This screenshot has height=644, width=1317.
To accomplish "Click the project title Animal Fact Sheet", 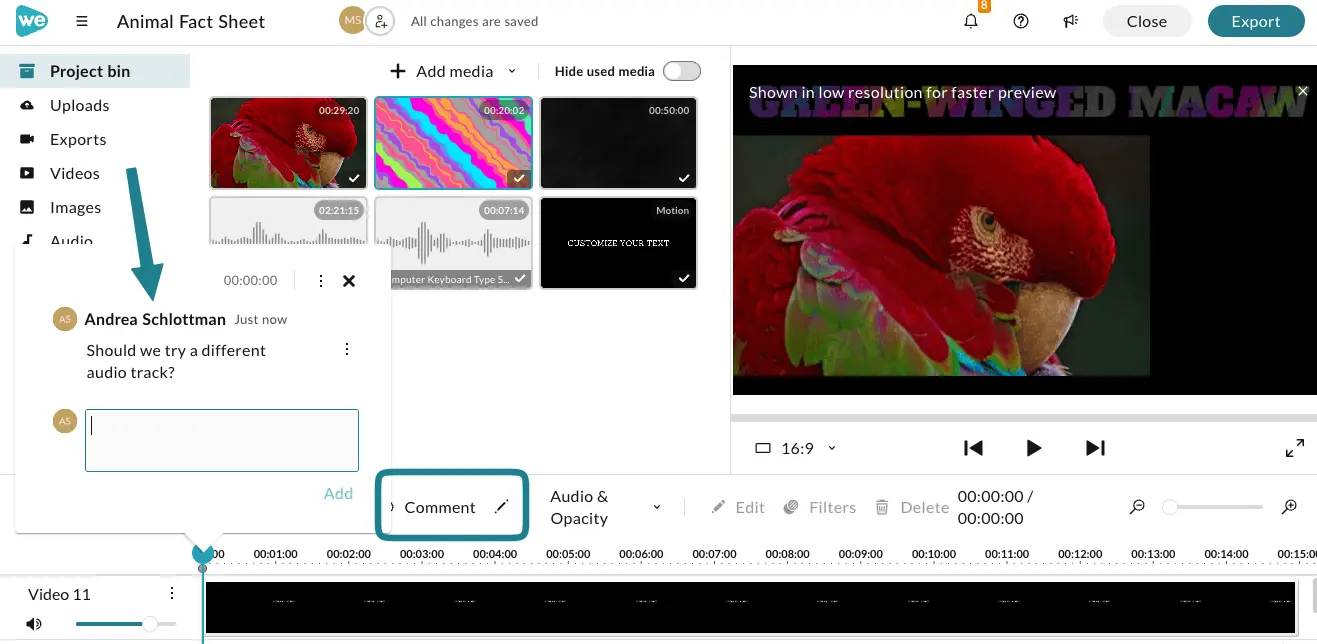I will [x=191, y=21].
